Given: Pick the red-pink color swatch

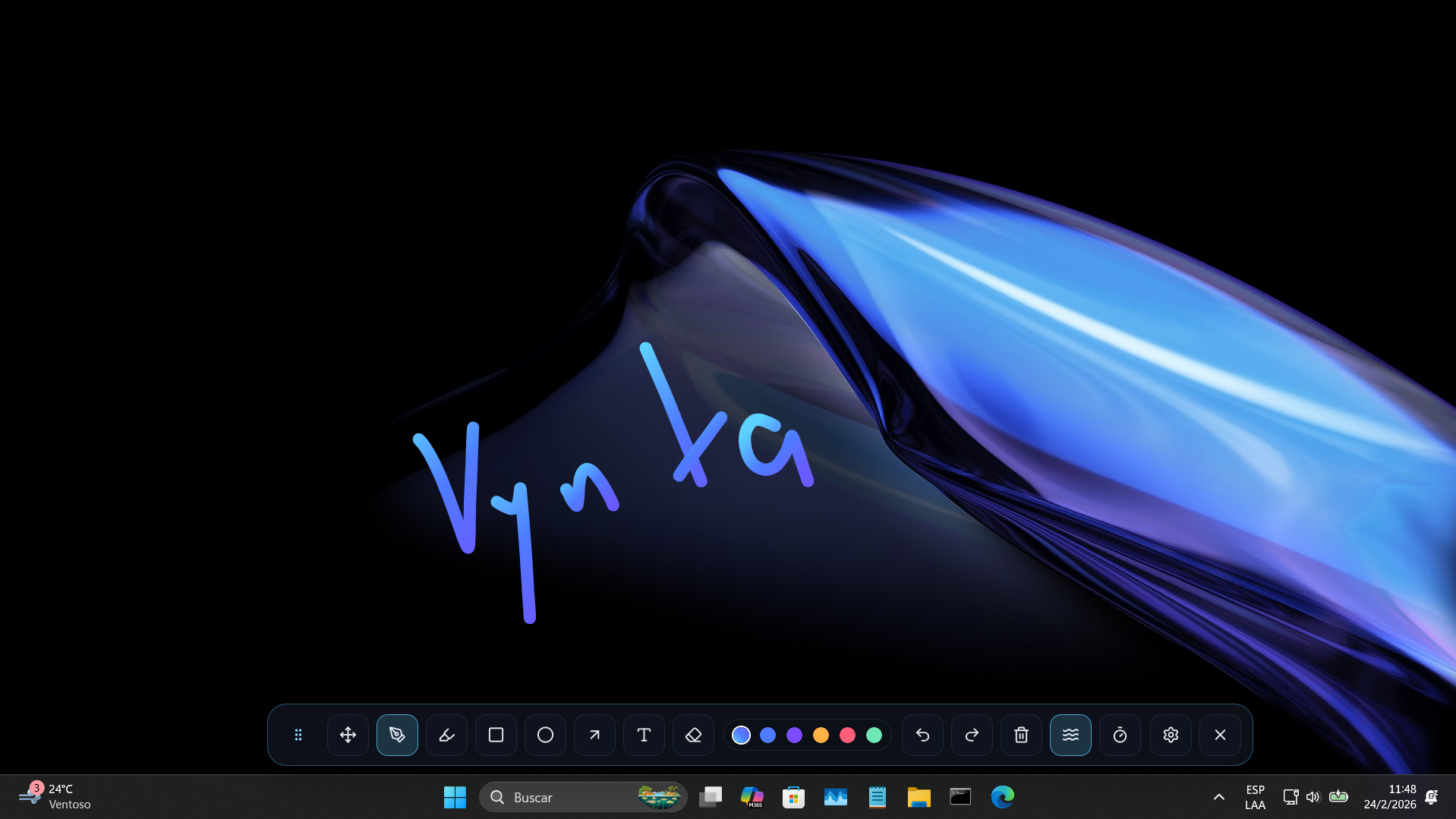Looking at the screenshot, I should 847,735.
